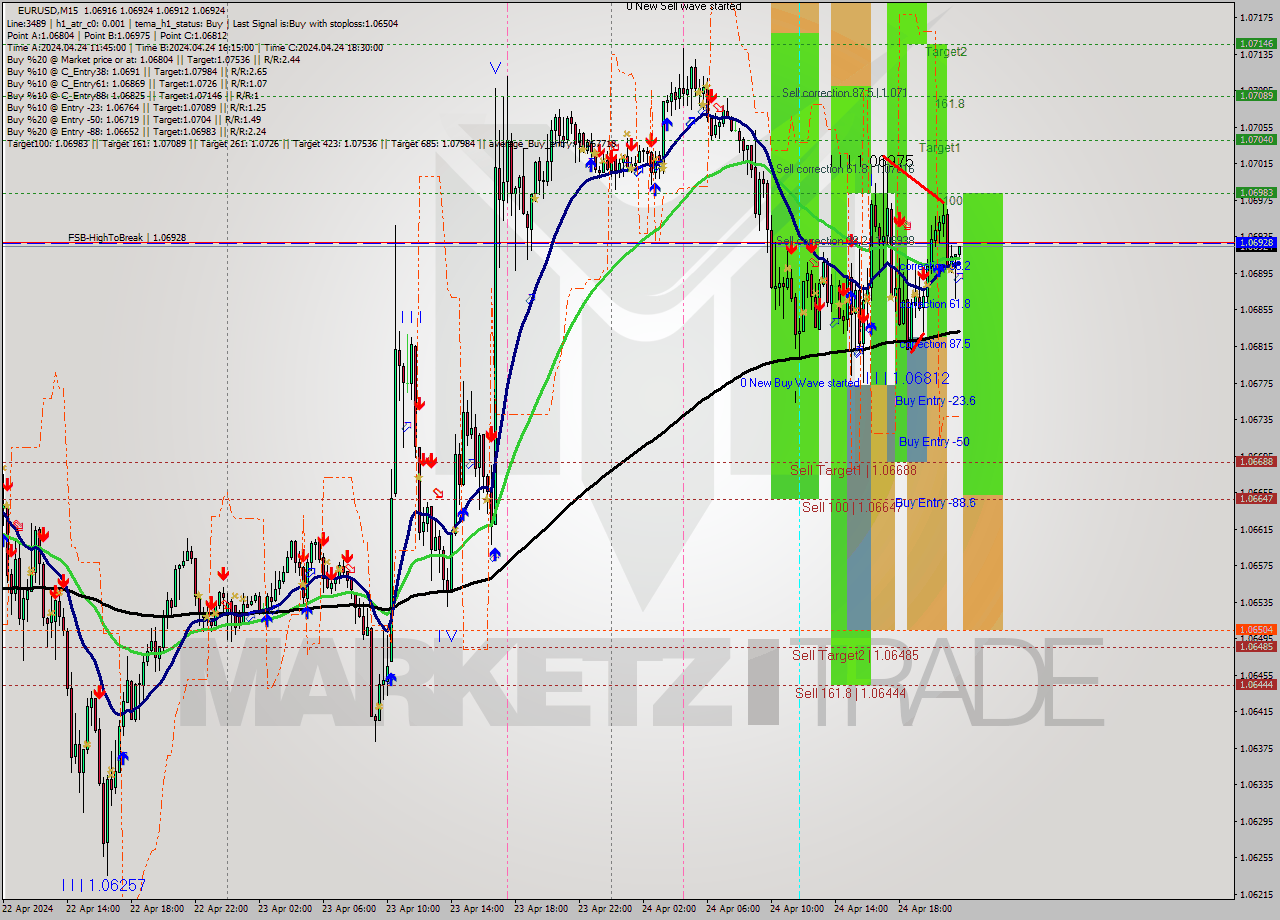Click the 1.07146 green price tag
Screen dimensions: 1280x920
tap(1255, 43)
